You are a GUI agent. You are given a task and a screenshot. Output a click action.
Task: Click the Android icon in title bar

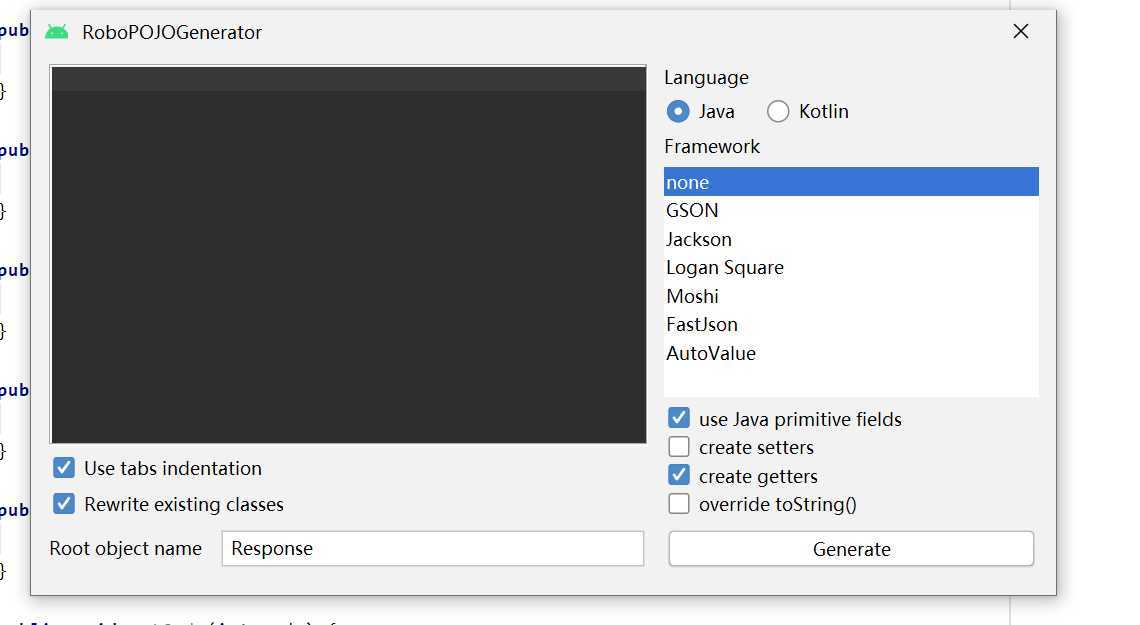(x=57, y=32)
